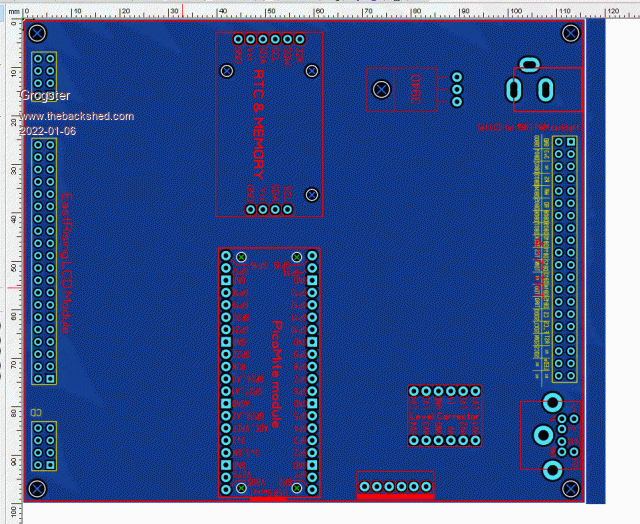Select the RTC & MEMORY silkscreen label

(x=260, y=108)
